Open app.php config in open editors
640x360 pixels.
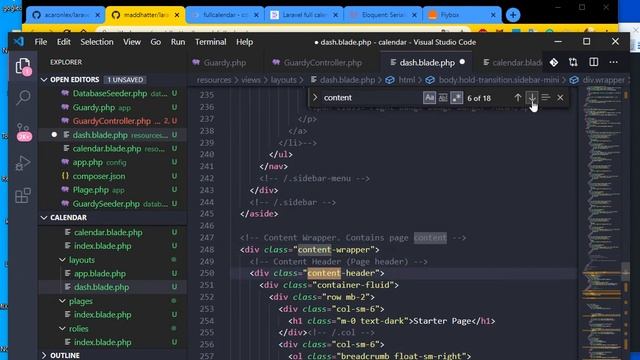pos(112,162)
